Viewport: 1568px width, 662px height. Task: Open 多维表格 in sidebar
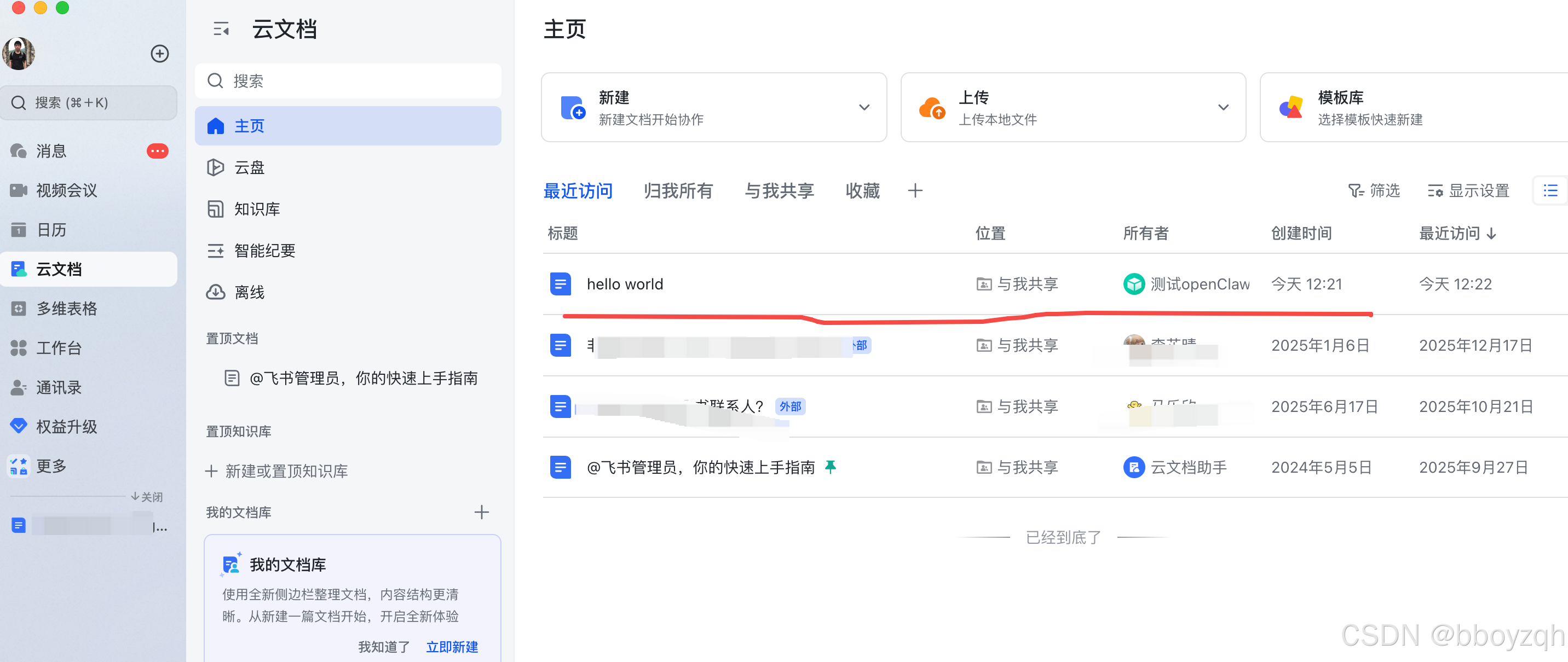point(66,309)
